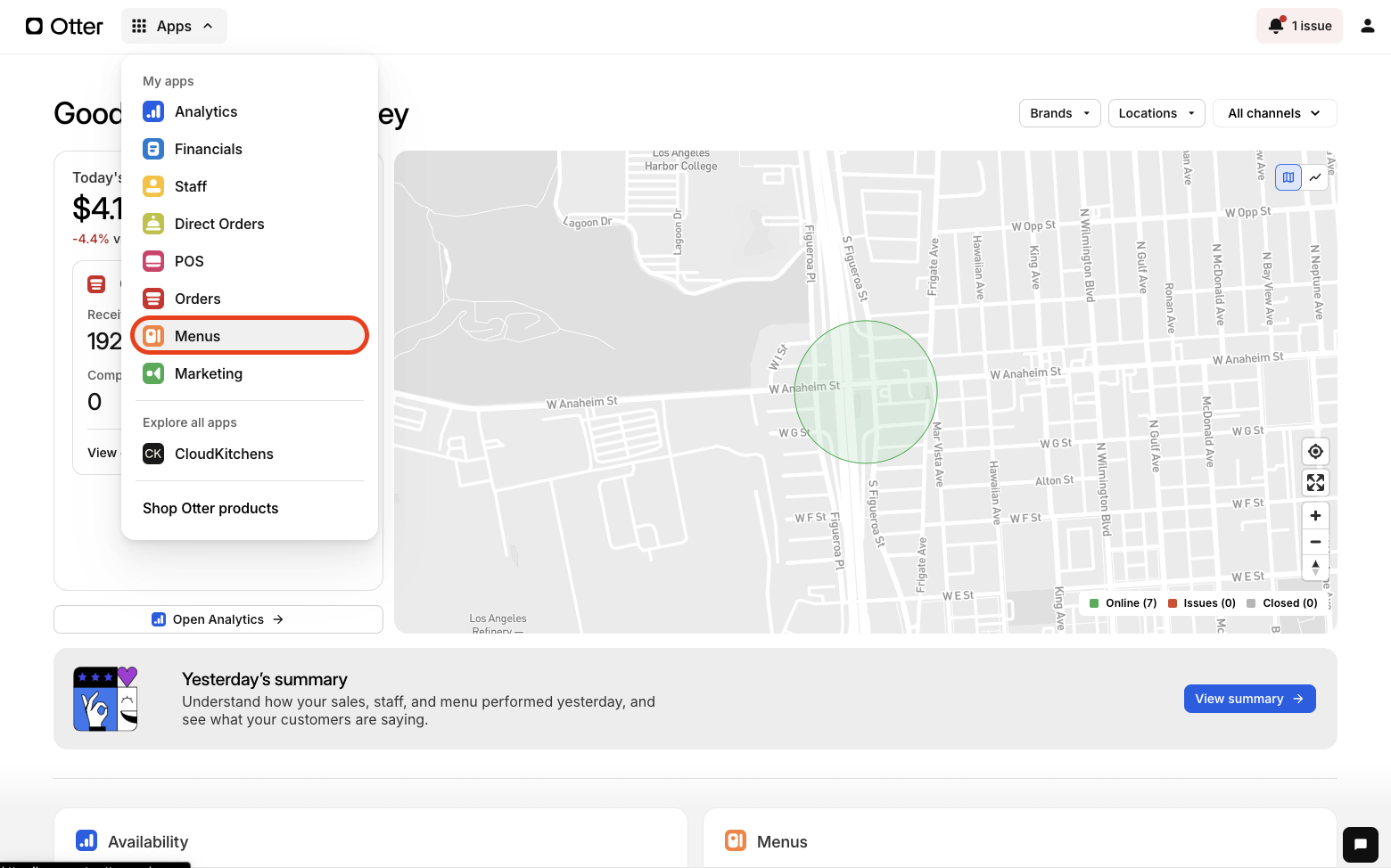This screenshot has width=1391, height=868.
Task: Expand the Locations dropdown
Action: (x=1156, y=113)
